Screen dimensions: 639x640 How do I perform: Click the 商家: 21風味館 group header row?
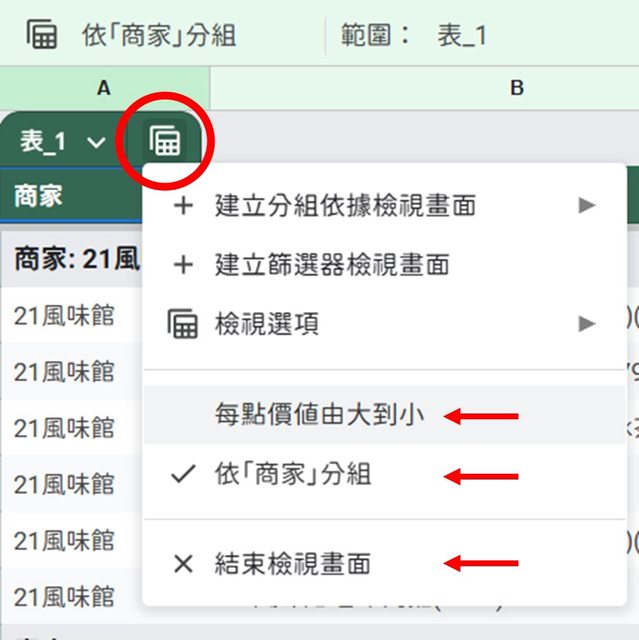(x=70, y=259)
